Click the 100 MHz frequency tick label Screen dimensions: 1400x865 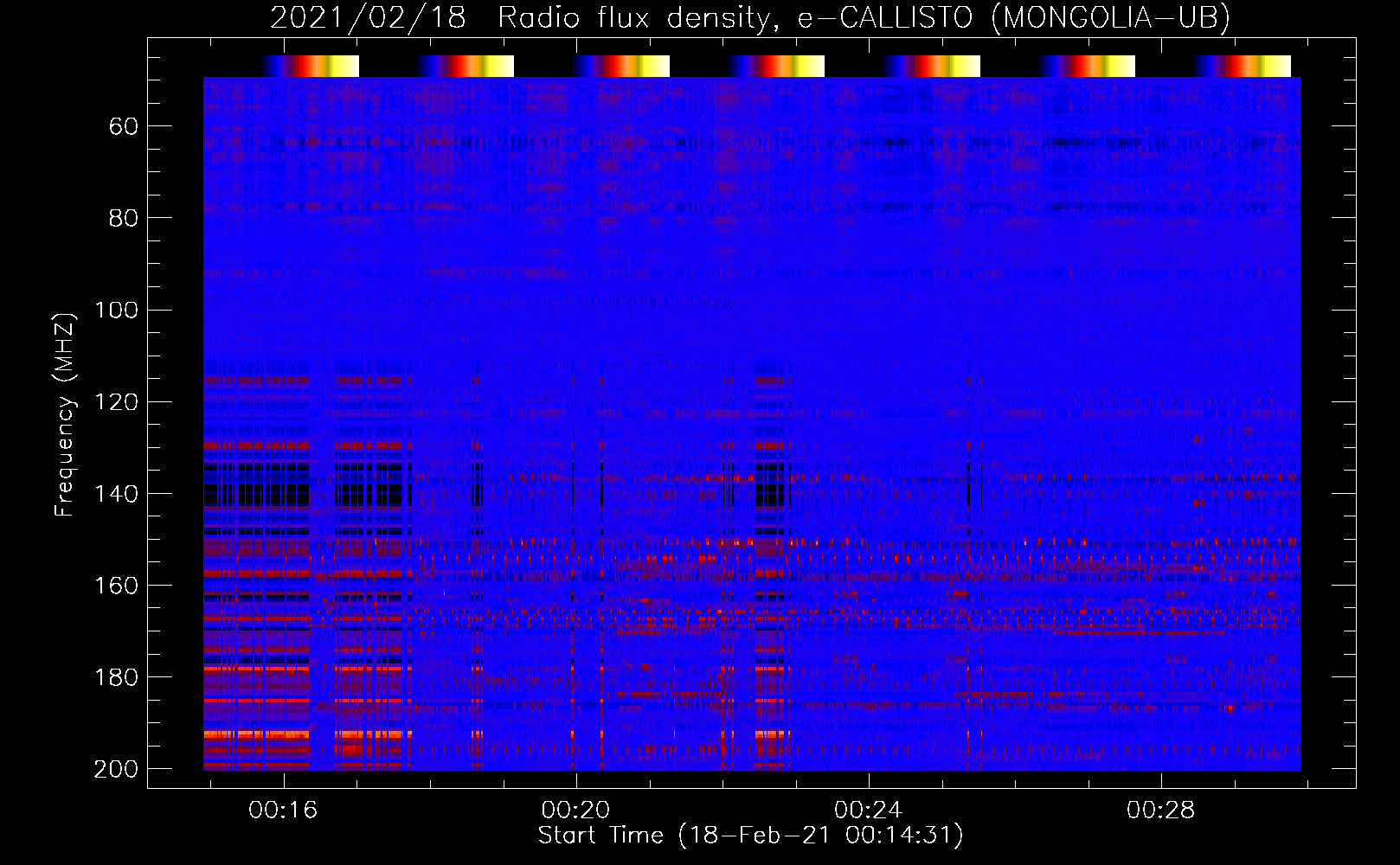[116, 310]
